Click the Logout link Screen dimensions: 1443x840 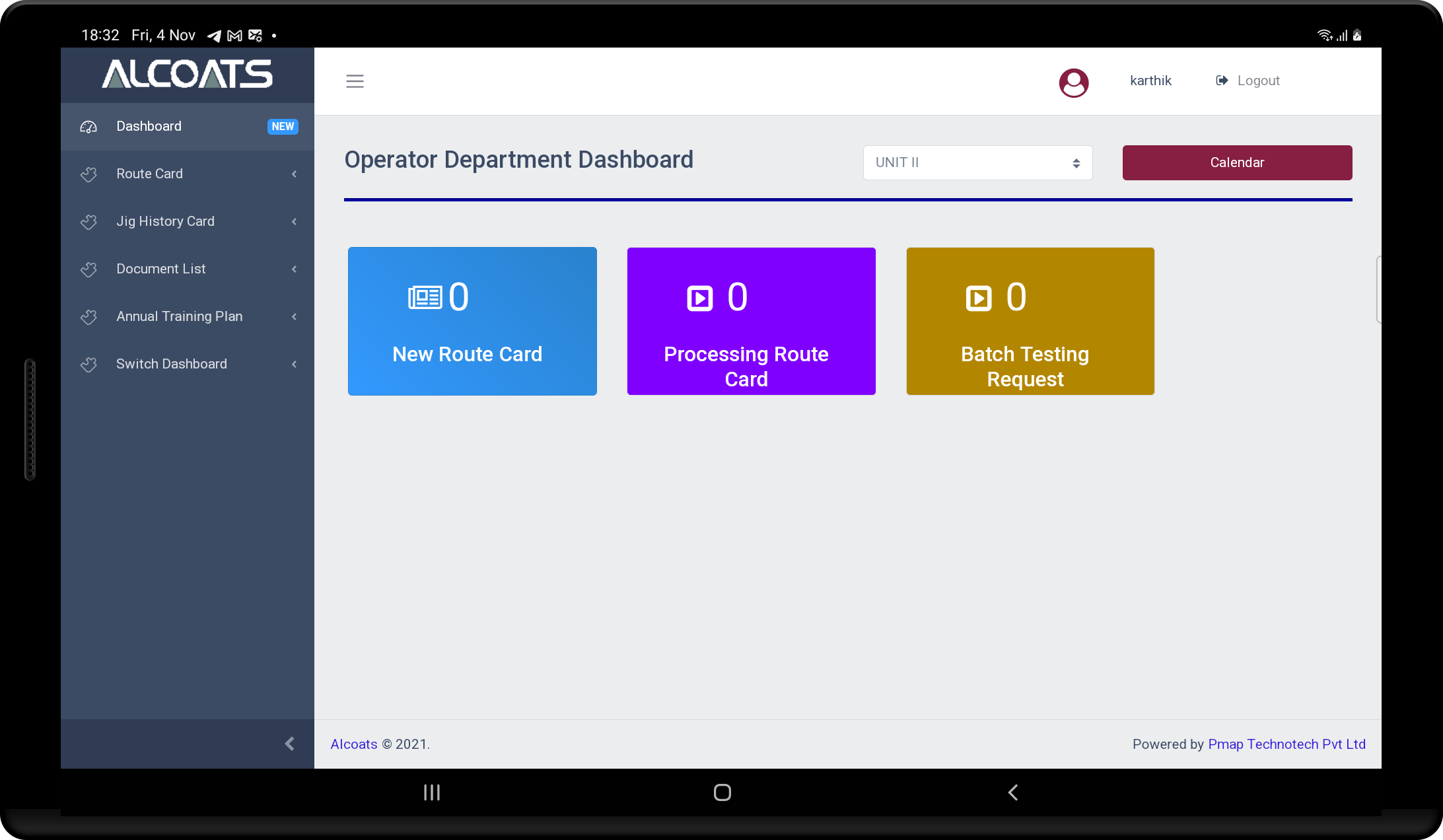click(x=1258, y=81)
